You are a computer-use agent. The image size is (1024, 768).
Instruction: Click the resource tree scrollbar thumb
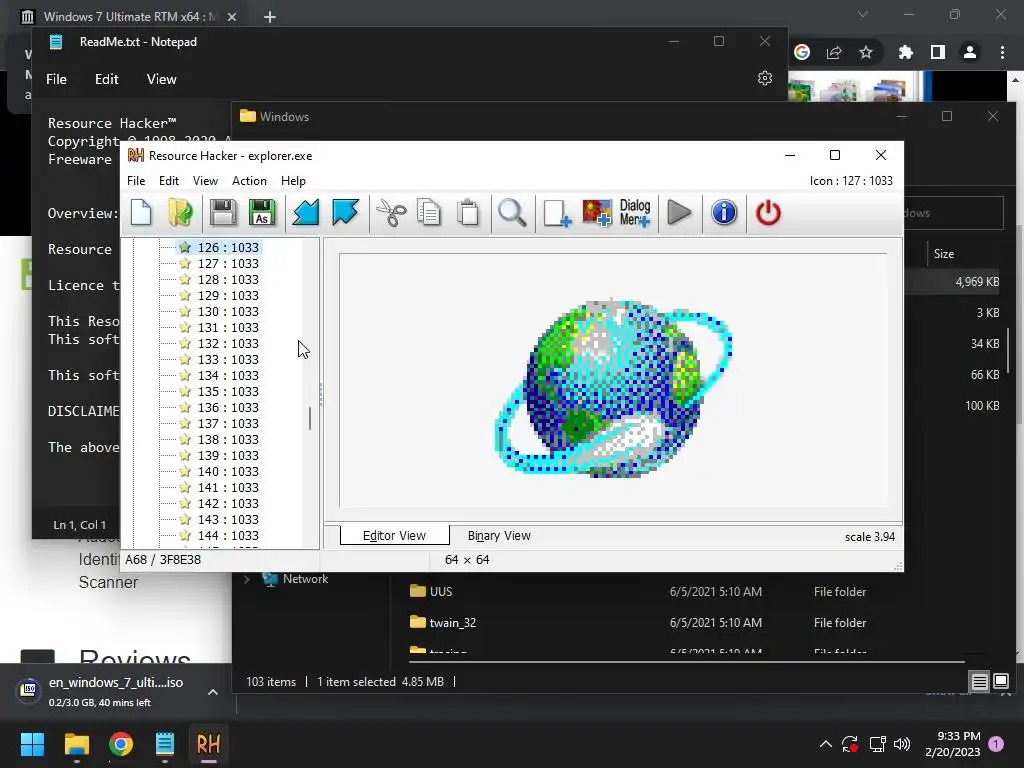pyautogui.click(x=310, y=419)
